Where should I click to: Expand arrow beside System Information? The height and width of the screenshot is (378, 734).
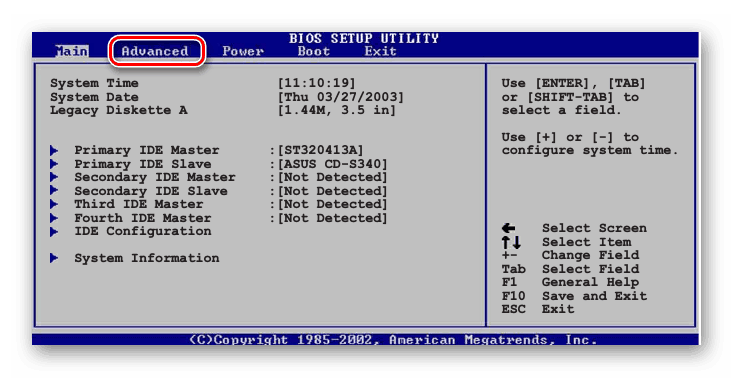point(54,258)
